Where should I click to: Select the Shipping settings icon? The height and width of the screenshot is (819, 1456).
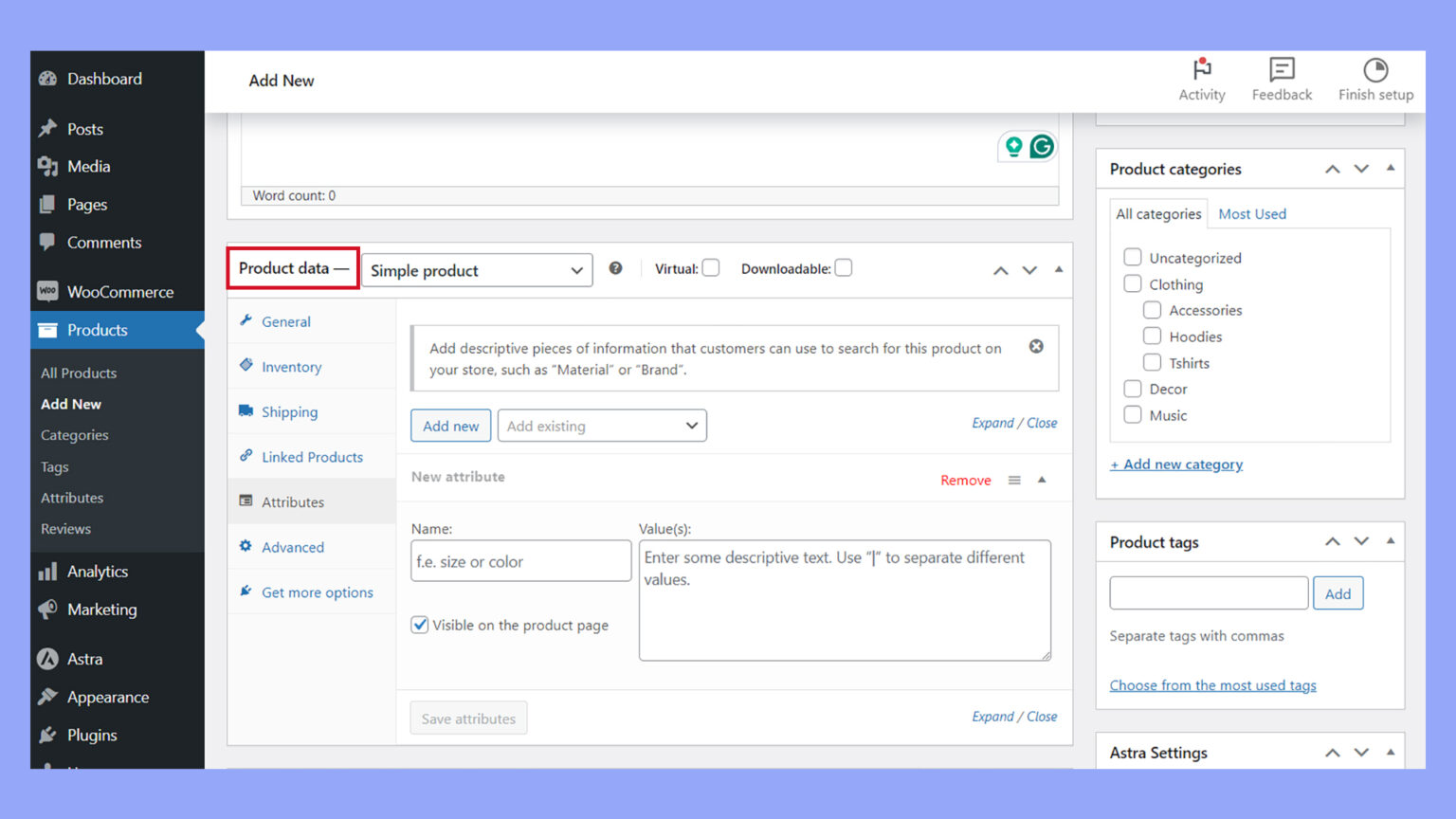246,411
